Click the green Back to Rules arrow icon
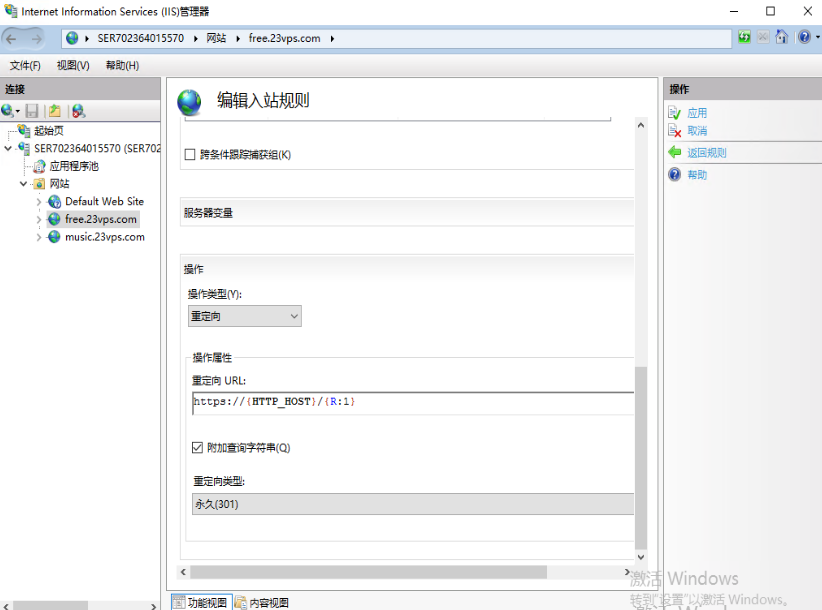This screenshot has height=610, width=822. (x=674, y=152)
